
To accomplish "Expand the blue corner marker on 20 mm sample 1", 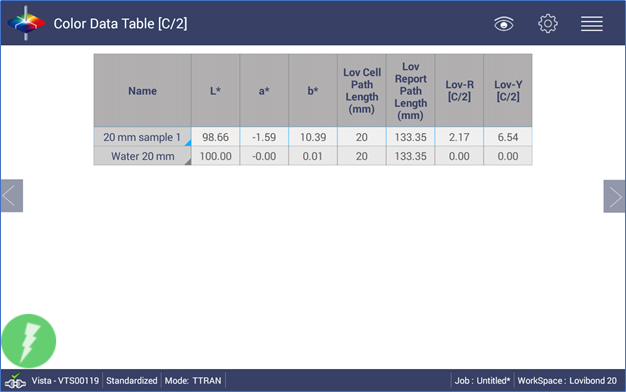I will click(x=188, y=143).
